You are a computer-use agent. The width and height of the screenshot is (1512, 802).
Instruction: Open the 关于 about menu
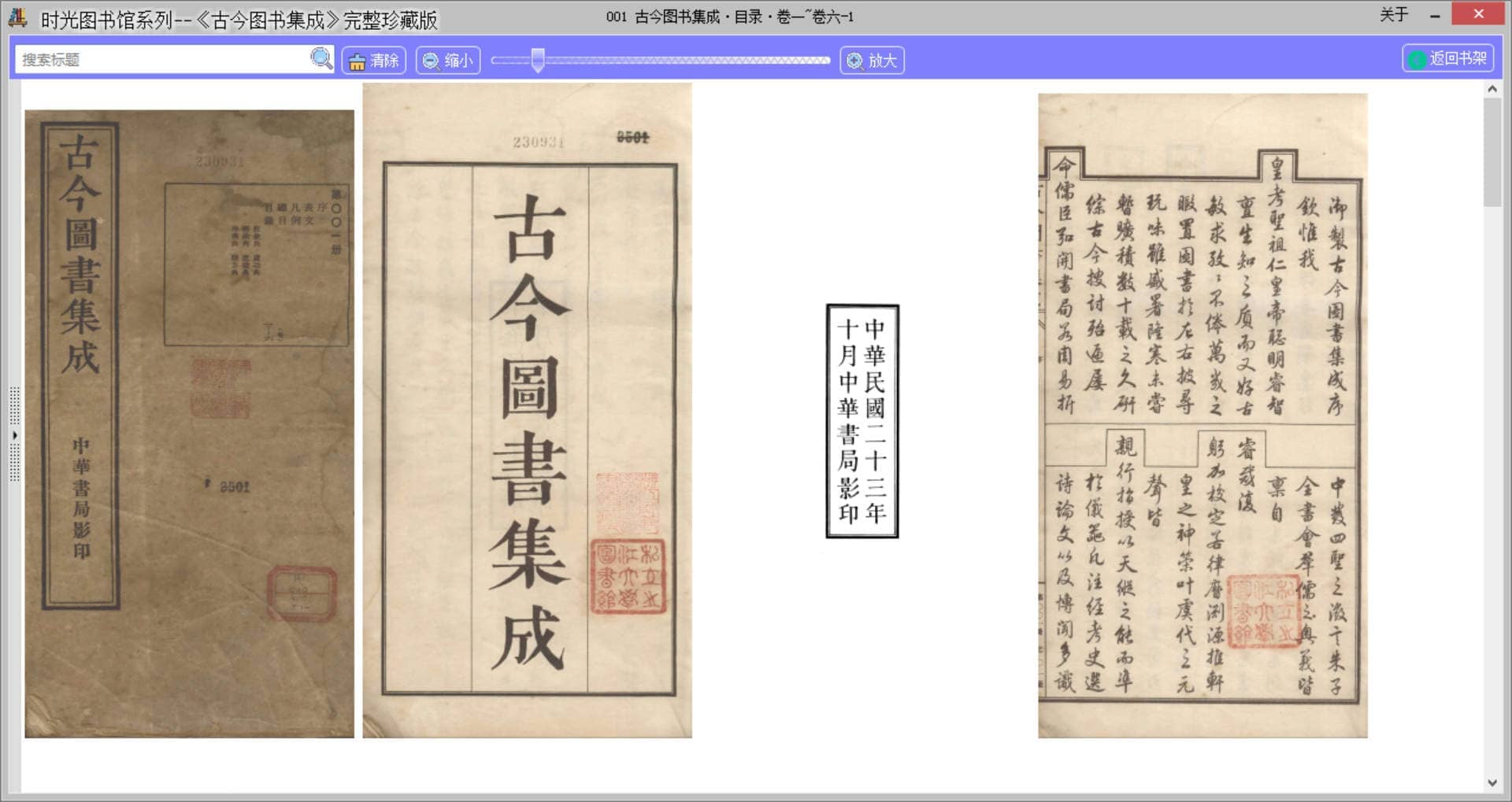click(1393, 15)
